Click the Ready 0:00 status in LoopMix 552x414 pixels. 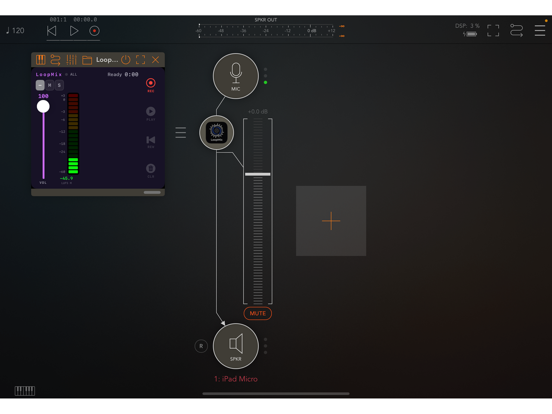pos(123,75)
